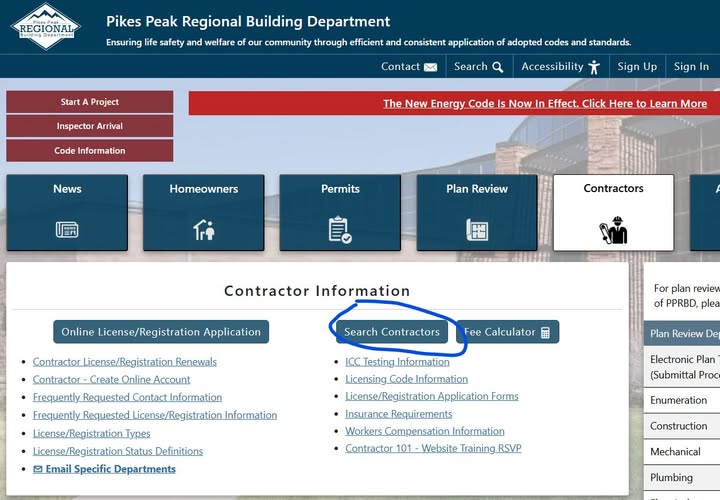720x500 pixels.
Task: Open Contractor 101 - Website Training RSVP link
Action: (433, 448)
